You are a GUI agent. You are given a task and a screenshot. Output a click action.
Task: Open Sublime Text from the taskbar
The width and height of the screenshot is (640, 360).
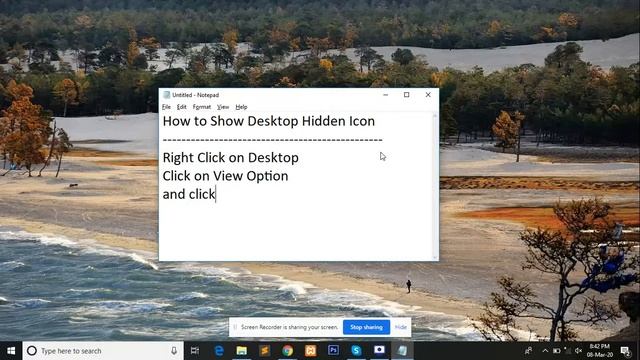(x=264, y=351)
